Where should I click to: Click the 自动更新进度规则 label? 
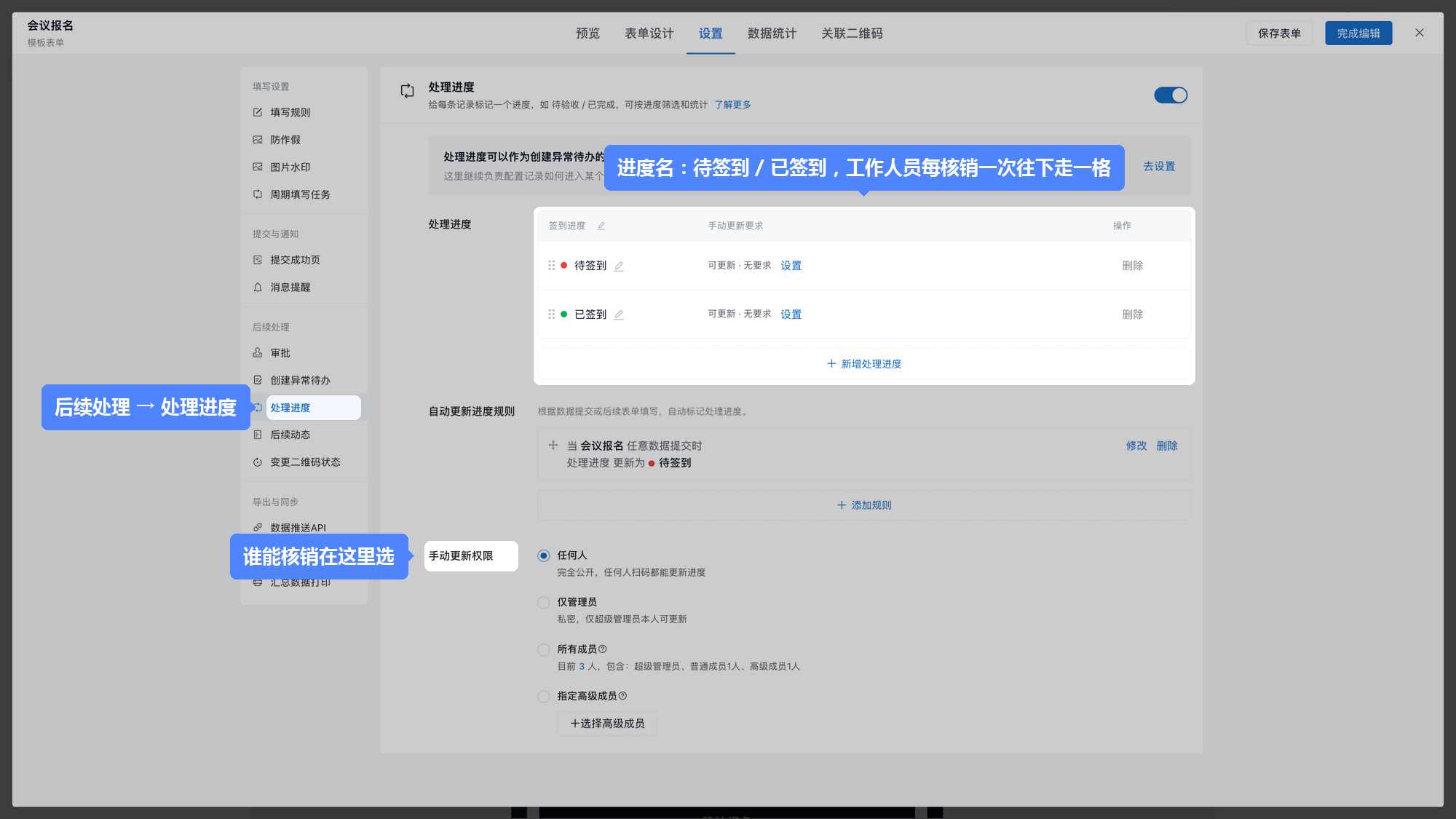[472, 411]
